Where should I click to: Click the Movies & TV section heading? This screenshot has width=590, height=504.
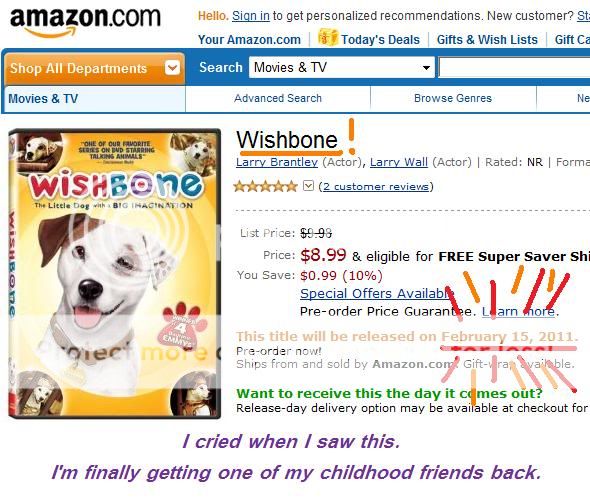(43, 99)
